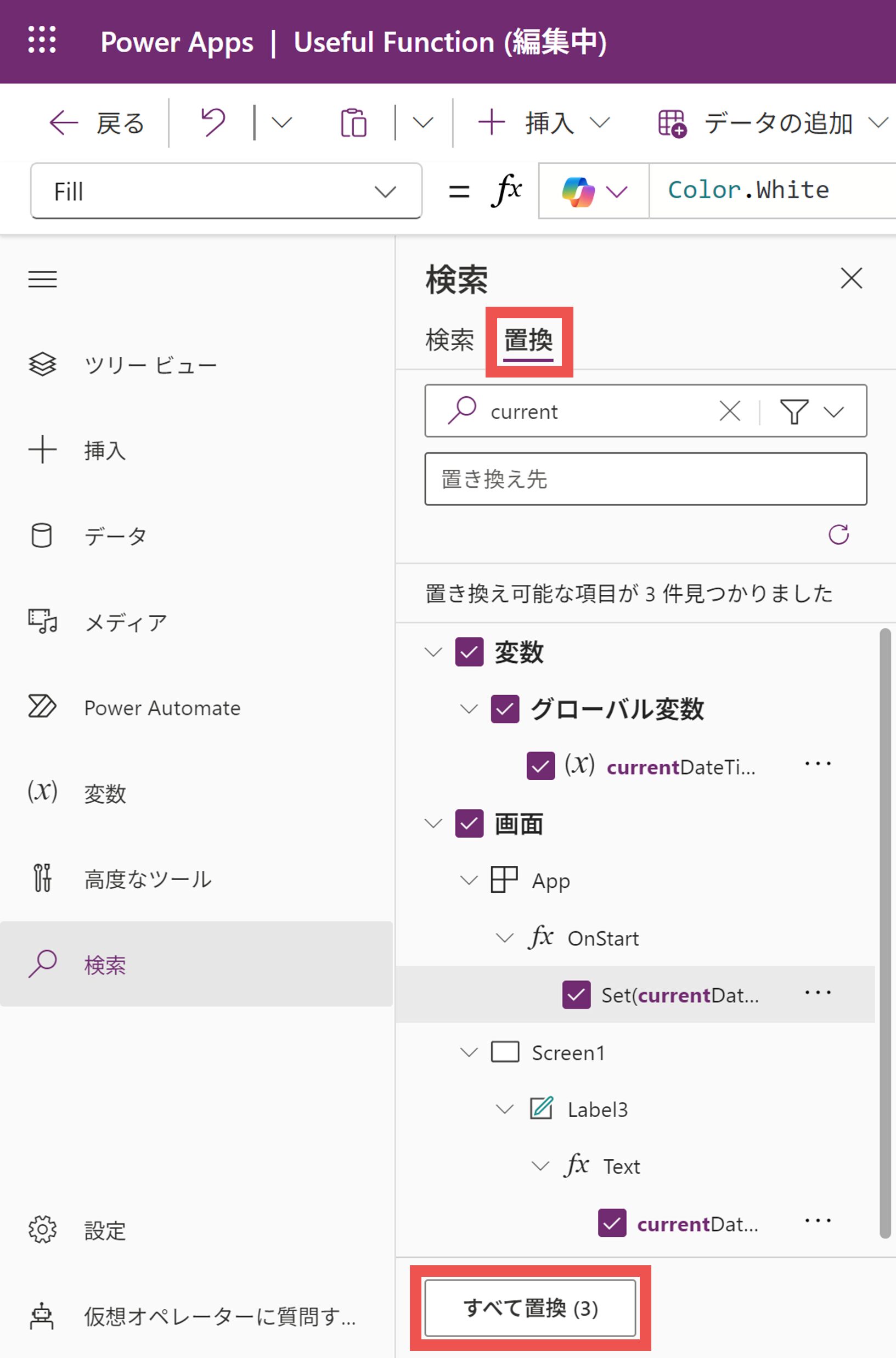Click the fx formula icon in formula bar
896x1358 pixels.
[x=506, y=190]
